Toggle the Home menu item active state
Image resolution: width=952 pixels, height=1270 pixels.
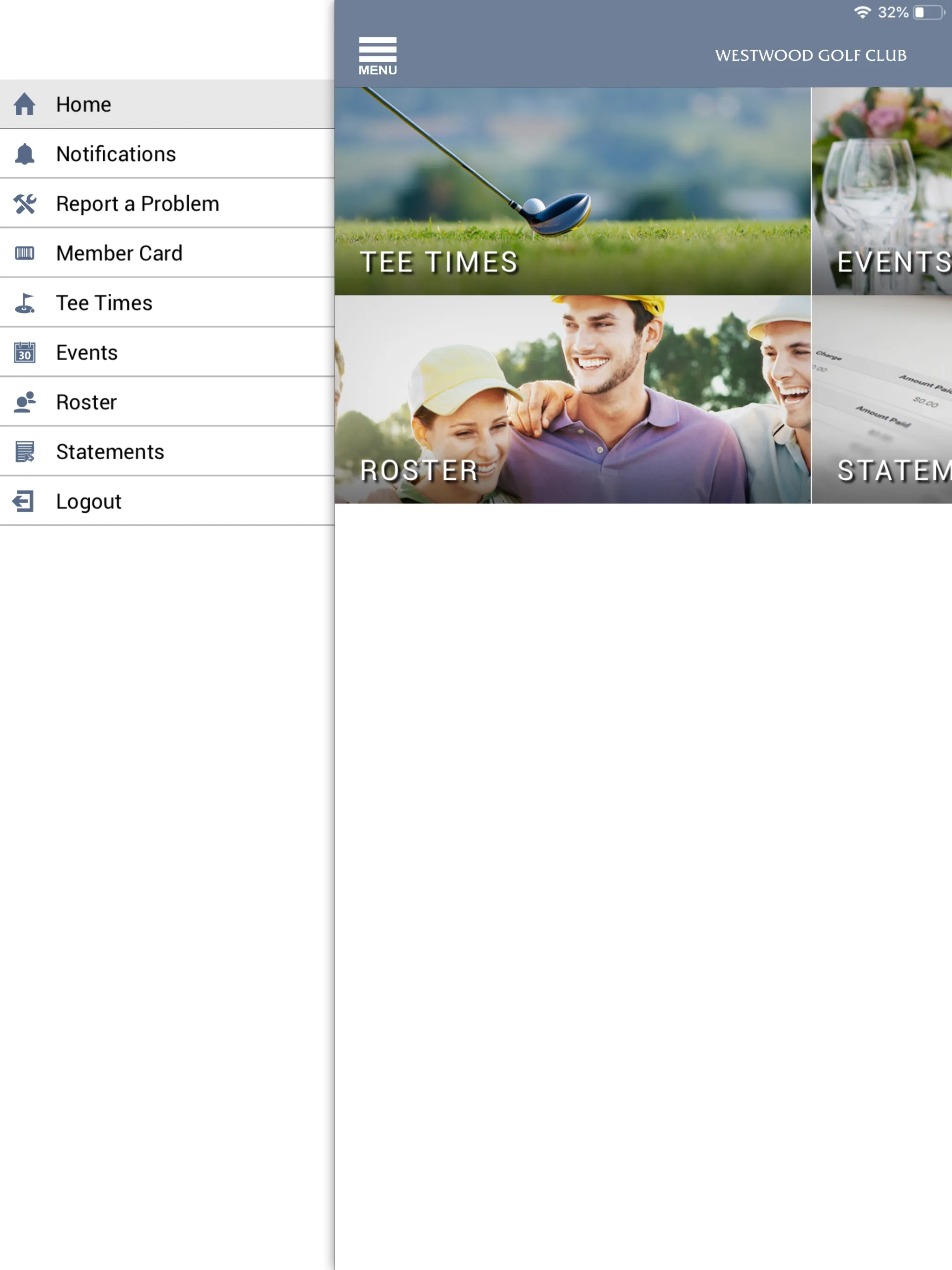coord(166,103)
